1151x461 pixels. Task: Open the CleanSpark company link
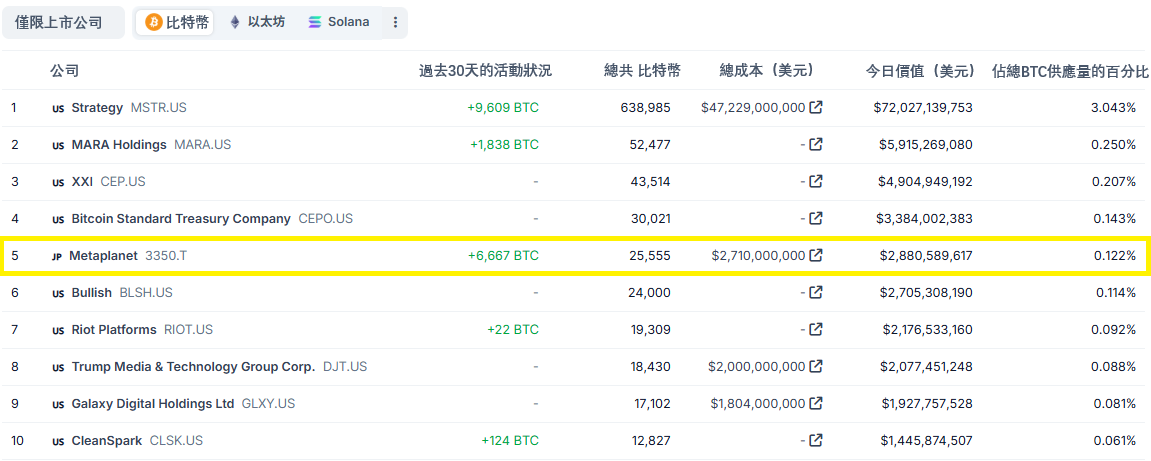pyautogui.click(x=106, y=440)
